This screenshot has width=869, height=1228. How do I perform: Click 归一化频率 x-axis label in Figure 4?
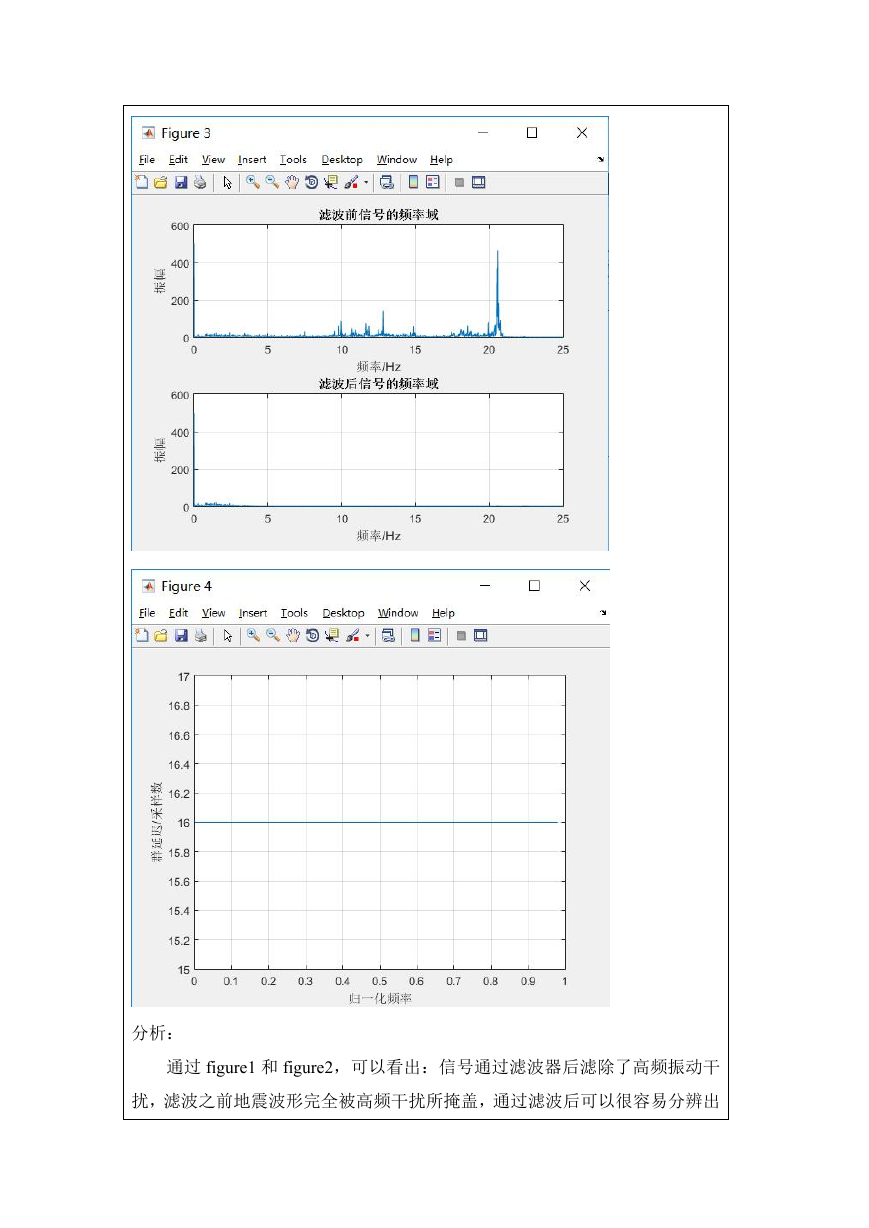[x=379, y=997]
